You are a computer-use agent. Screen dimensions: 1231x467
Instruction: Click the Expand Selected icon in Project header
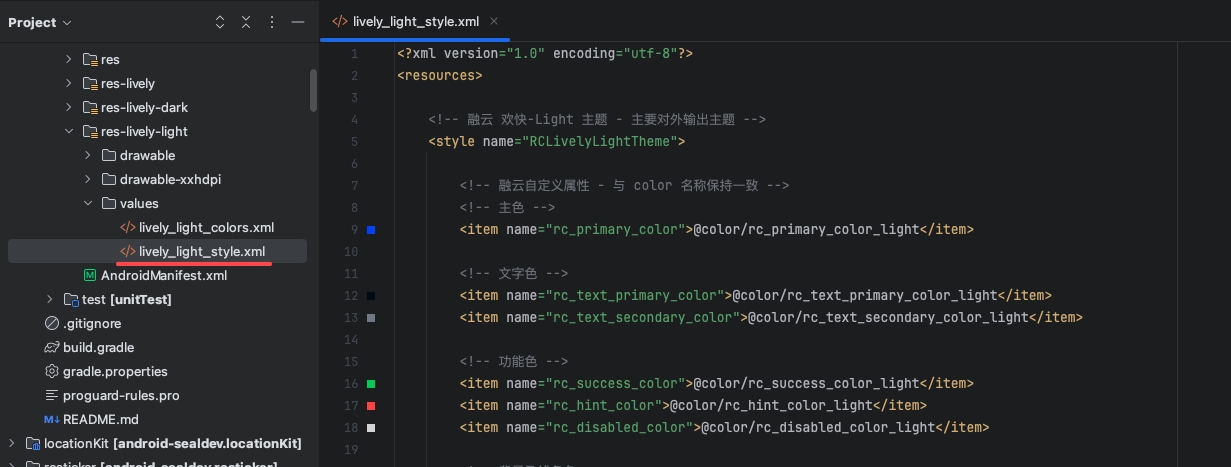coord(220,22)
